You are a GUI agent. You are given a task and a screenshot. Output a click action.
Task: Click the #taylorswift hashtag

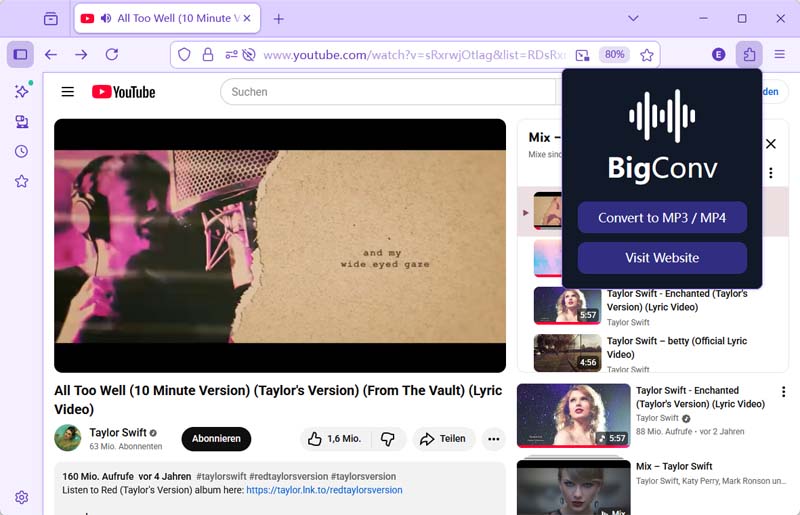(221, 476)
